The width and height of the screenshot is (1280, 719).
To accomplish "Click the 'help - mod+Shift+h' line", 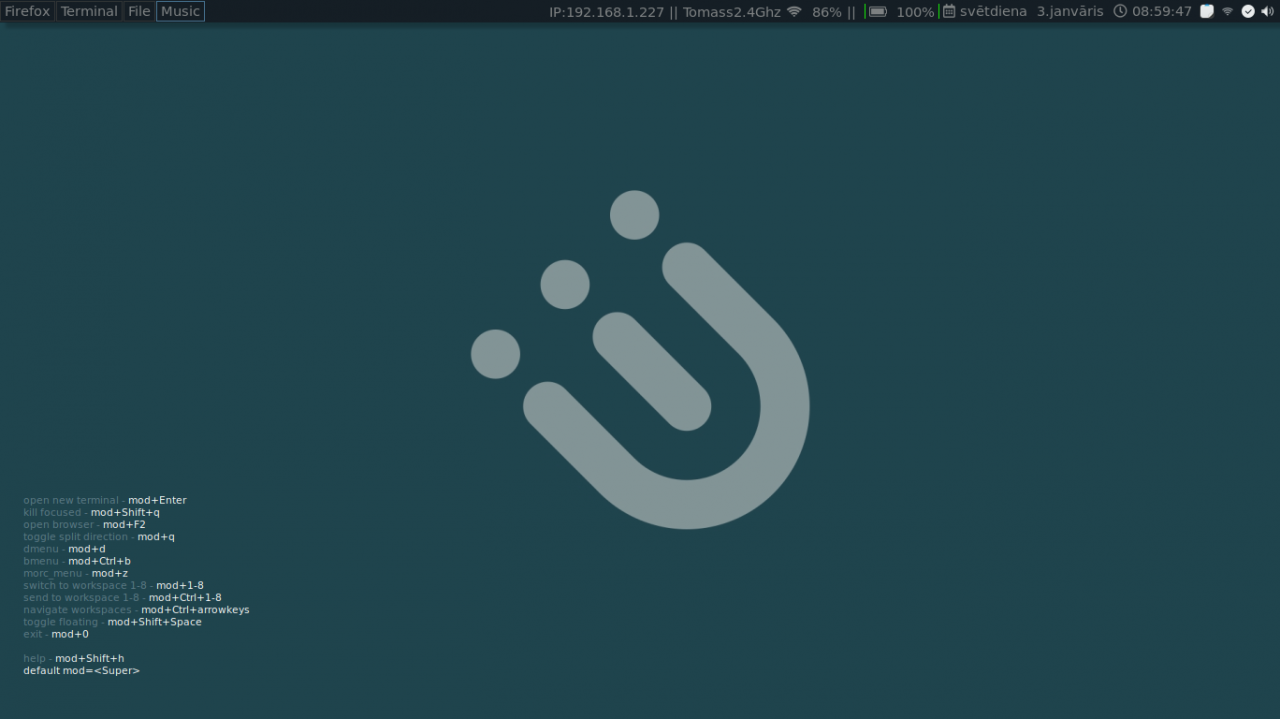I will [73, 658].
